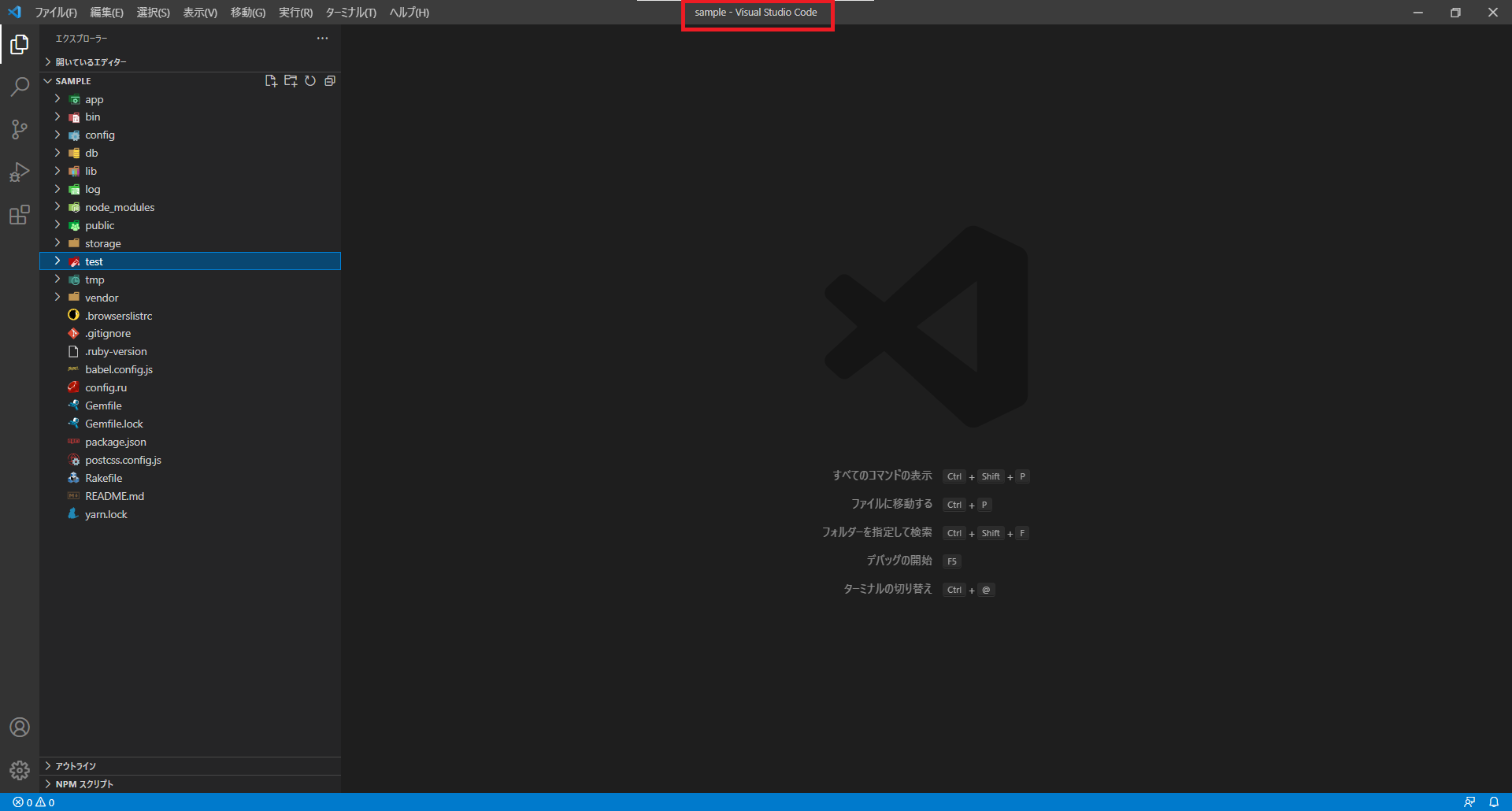Open the ヘルプ(H) menu
1512x811 pixels.
(x=409, y=13)
